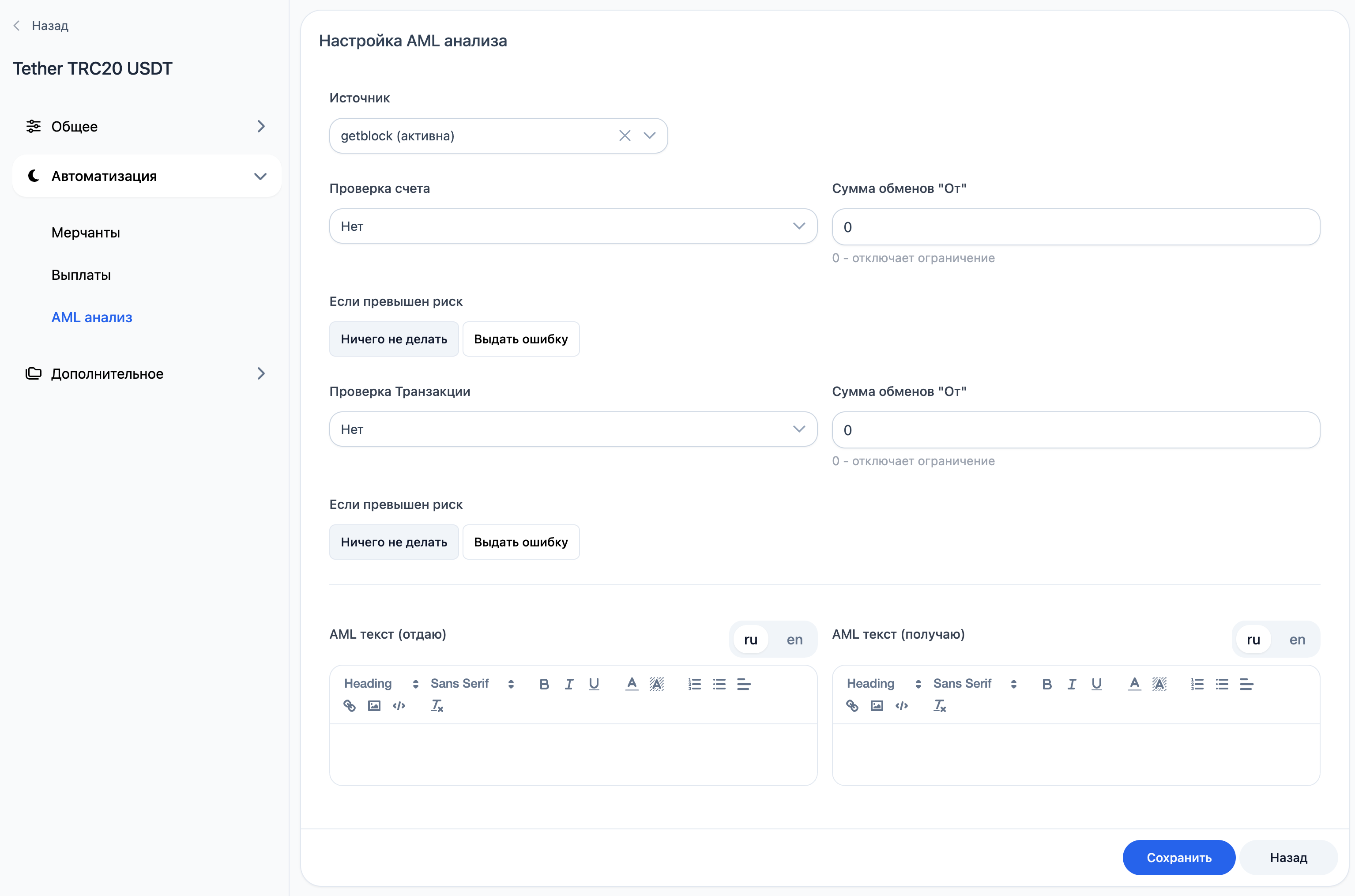Click the Автоматизация moon icon
Viewport: 1355px width, 896px height.
pos(34,175)
